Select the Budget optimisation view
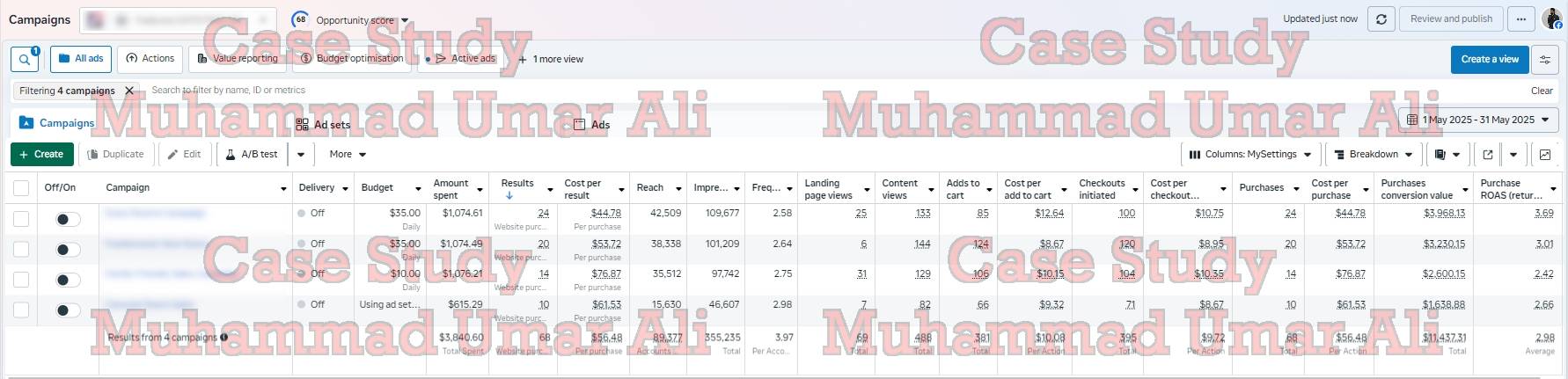The height and width of the screenshot is (379, 1568). pyautogui.click(x=352, y=59)
